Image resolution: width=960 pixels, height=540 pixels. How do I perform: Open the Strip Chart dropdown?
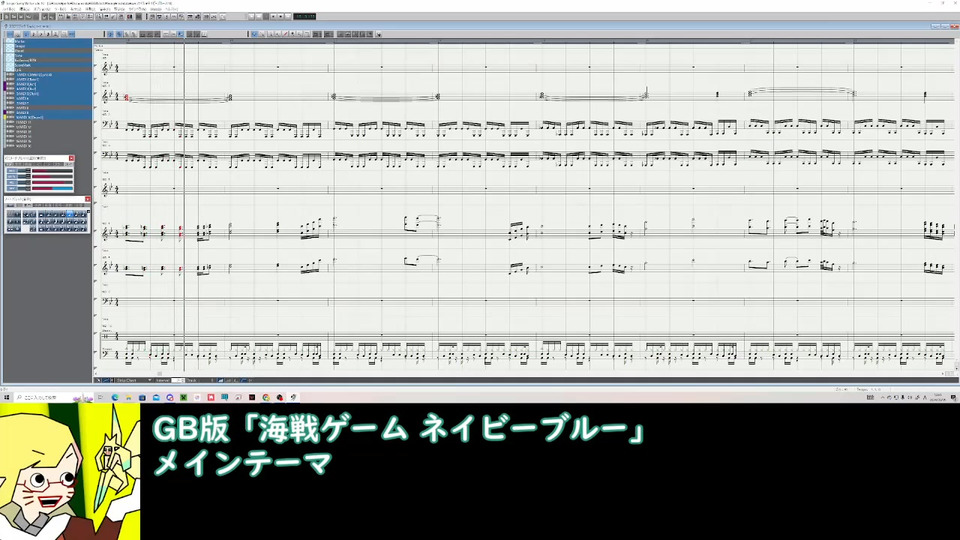(133, 380)
